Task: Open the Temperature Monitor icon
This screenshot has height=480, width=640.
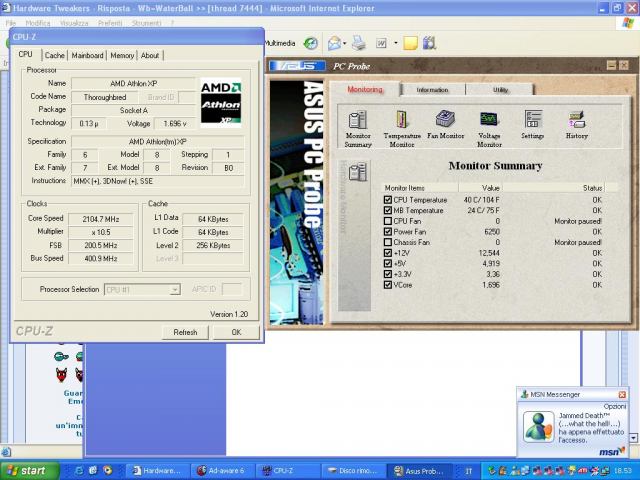Action: 402,129
